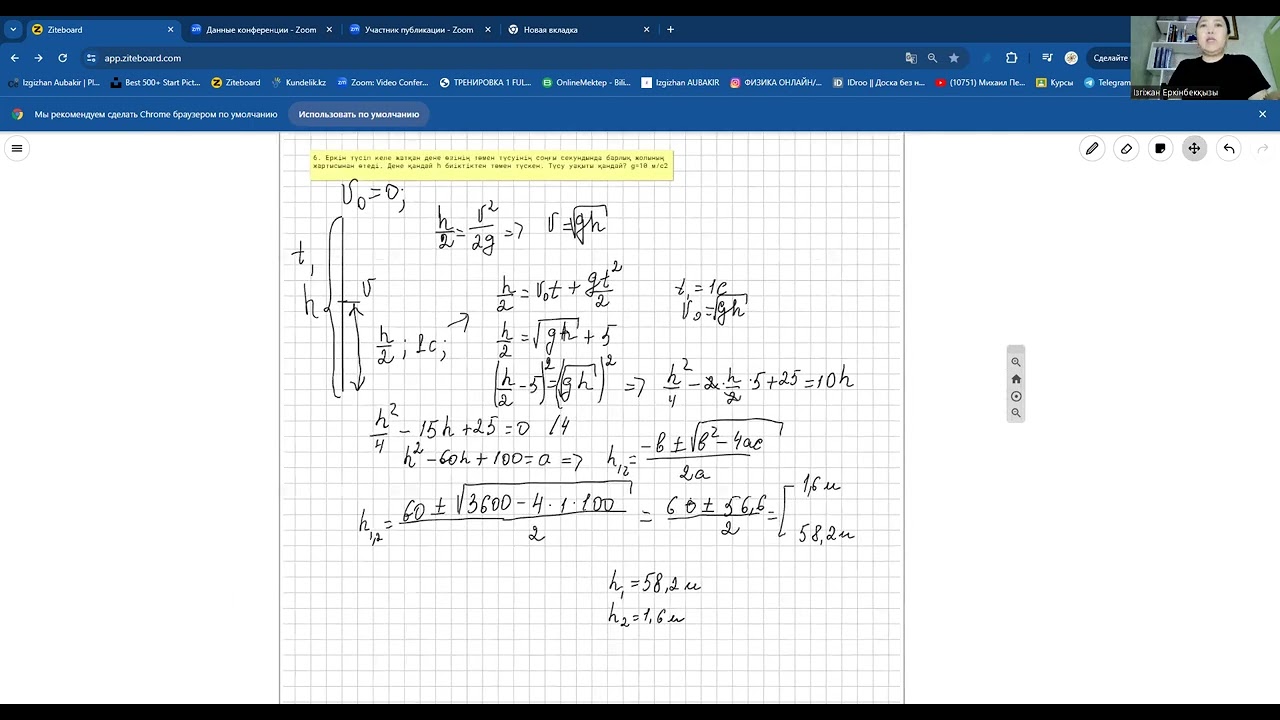Center the board with the target icon
The height and width of the screenshot is (720, 1280).
[1016, 396]
